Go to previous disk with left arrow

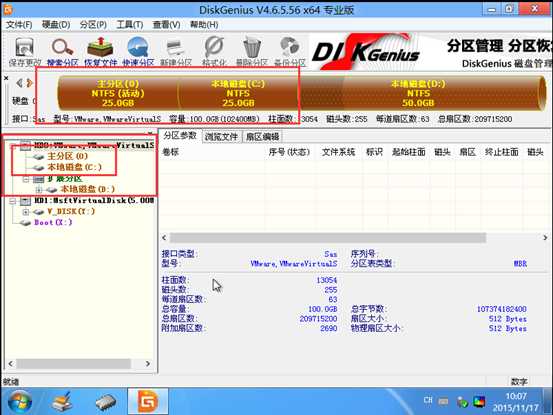[19, 83]
